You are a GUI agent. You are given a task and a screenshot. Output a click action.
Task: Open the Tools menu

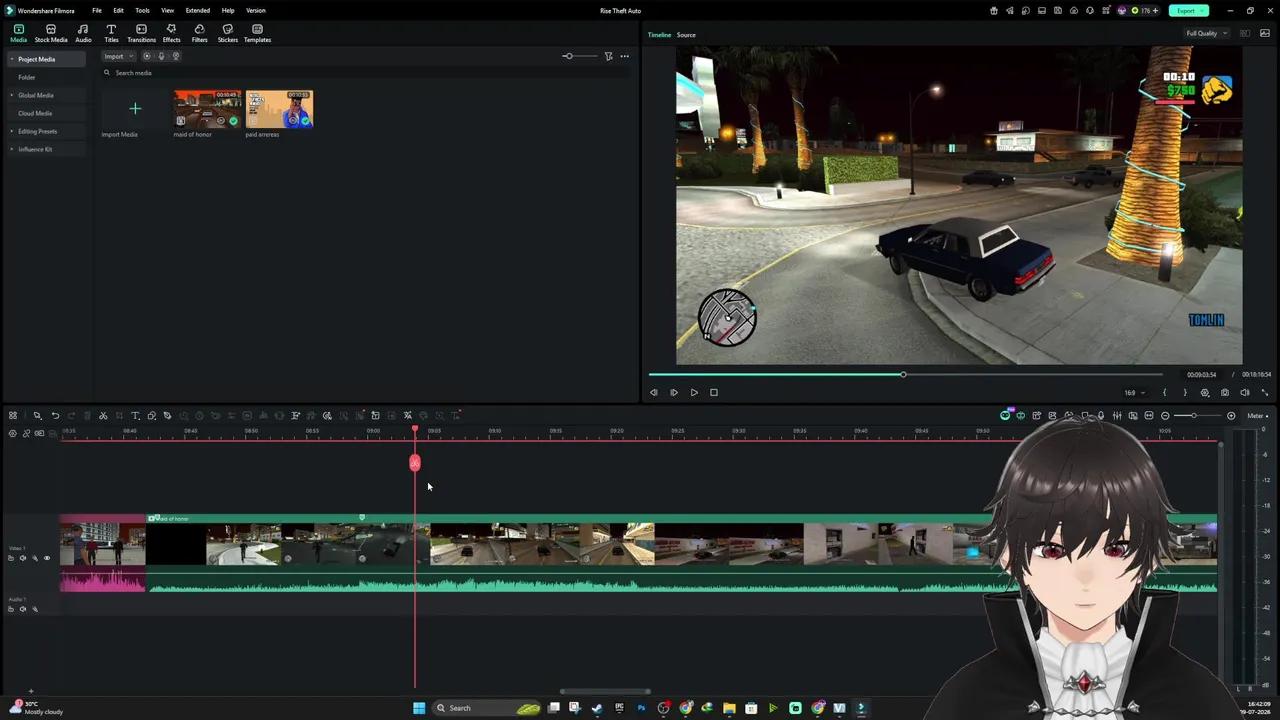[x=142, y=10]
